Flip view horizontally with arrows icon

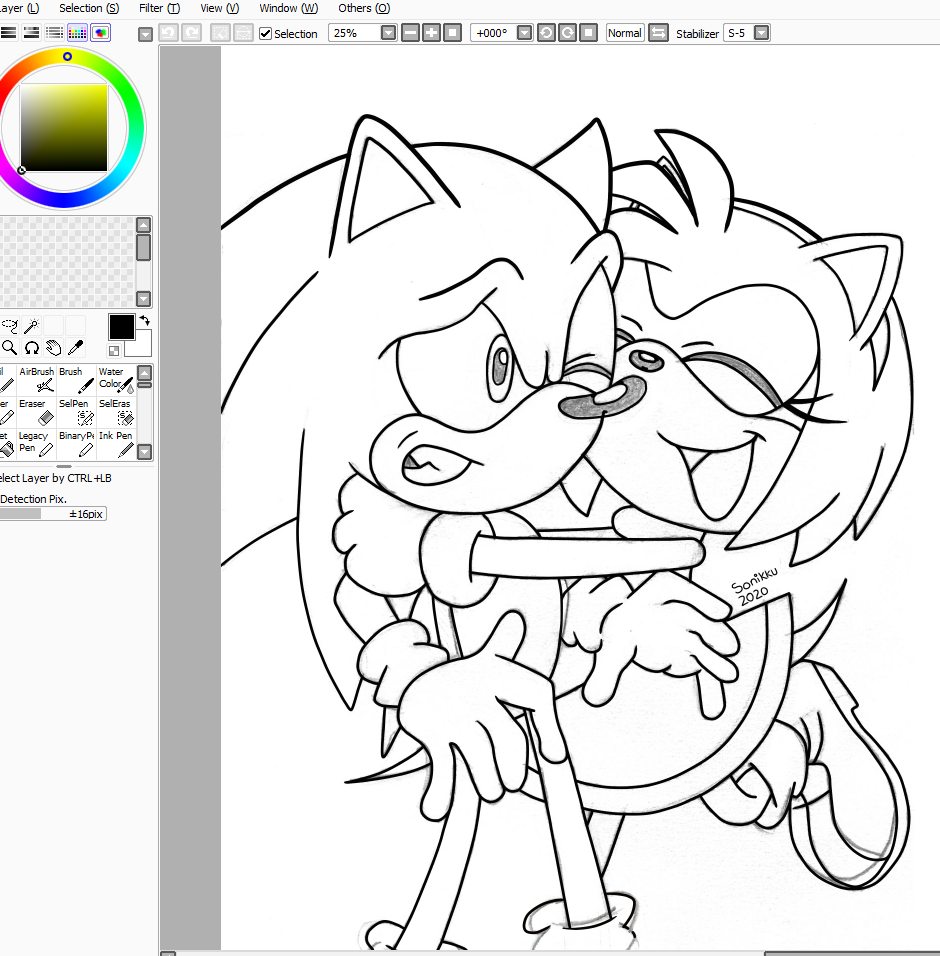pyautogui.click(x=658, y=33)
